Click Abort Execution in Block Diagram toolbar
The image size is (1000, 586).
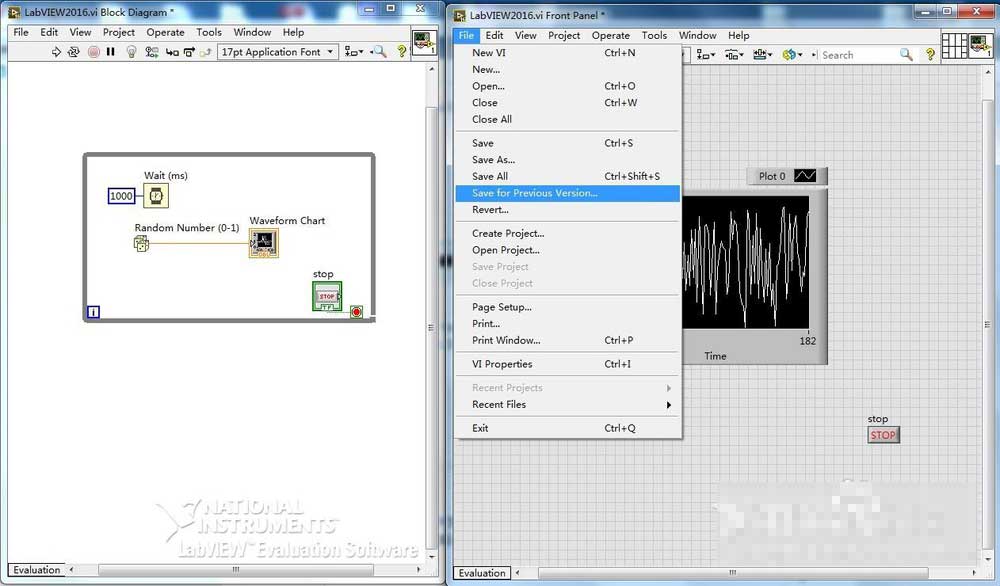pyautogui.click(x=94, y=52)
